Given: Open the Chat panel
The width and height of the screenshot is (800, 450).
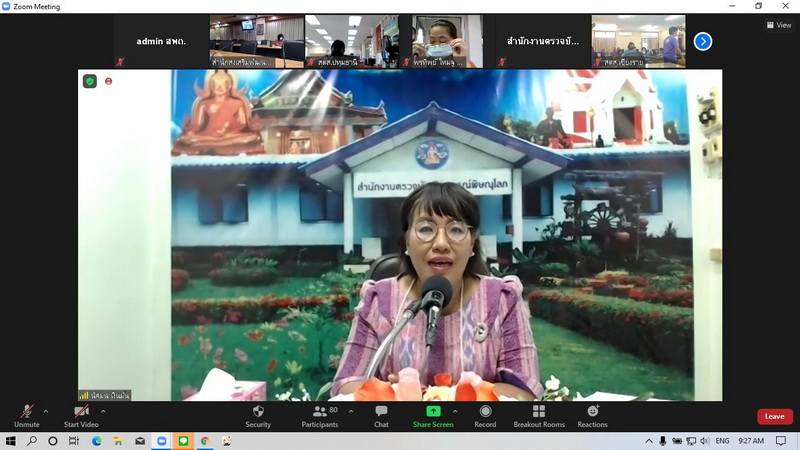Looking at the screenshot, I should coord(381,416).
